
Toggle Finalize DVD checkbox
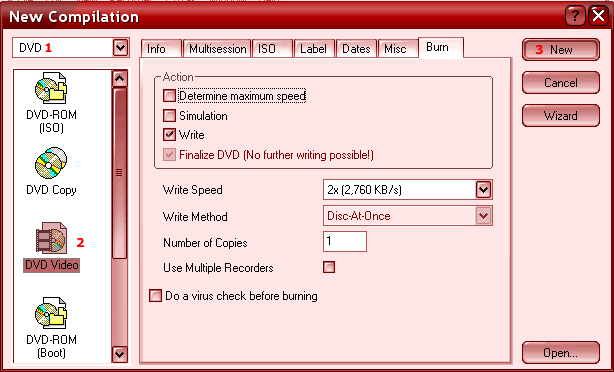(x=169, y=155)
